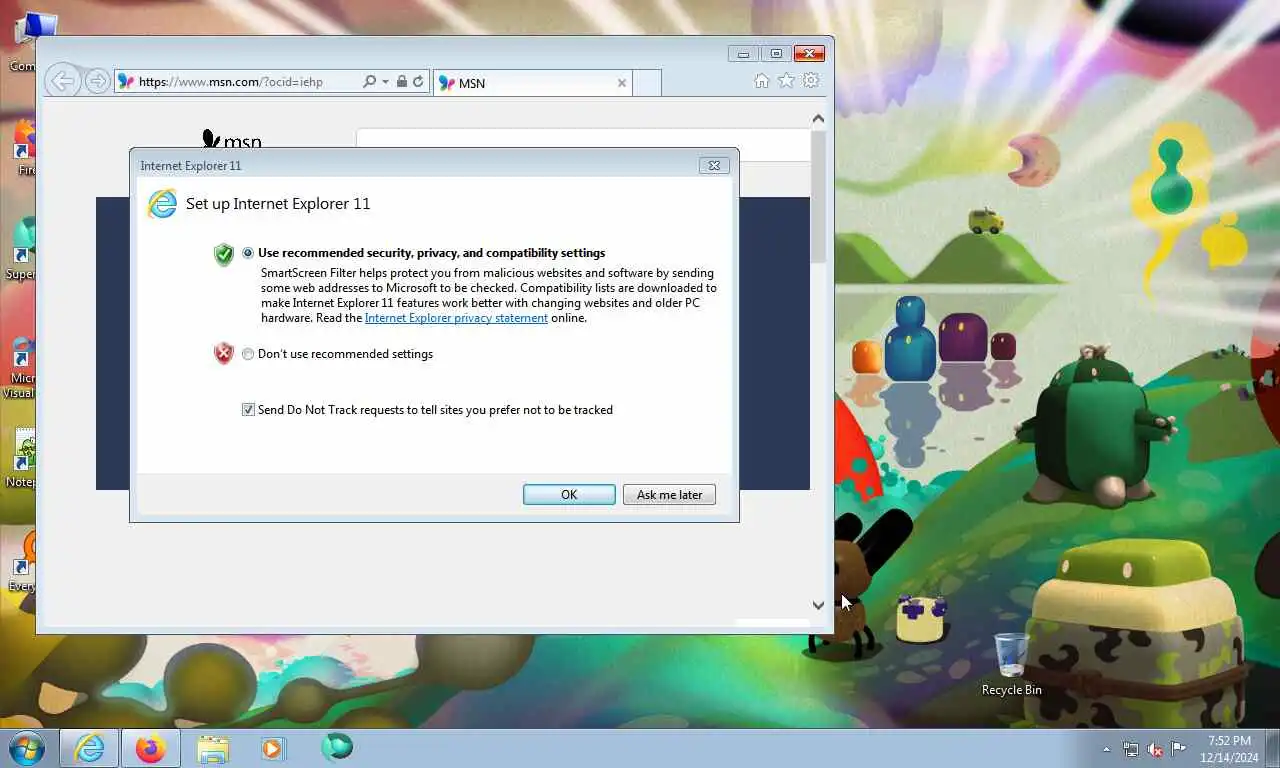Click the green shield recommended icon

224,254
